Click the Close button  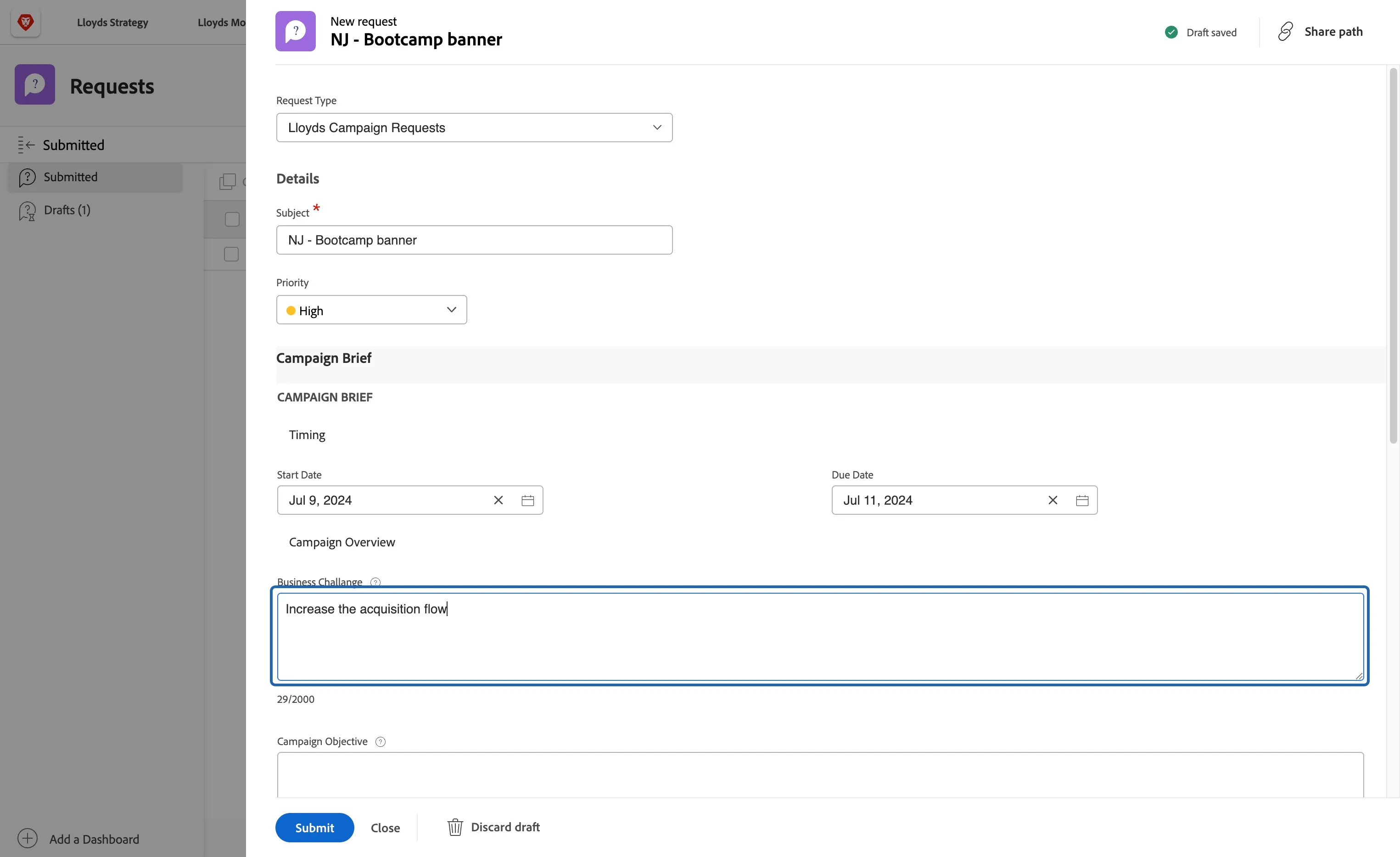pyautogui.click(x=385, y=828)
